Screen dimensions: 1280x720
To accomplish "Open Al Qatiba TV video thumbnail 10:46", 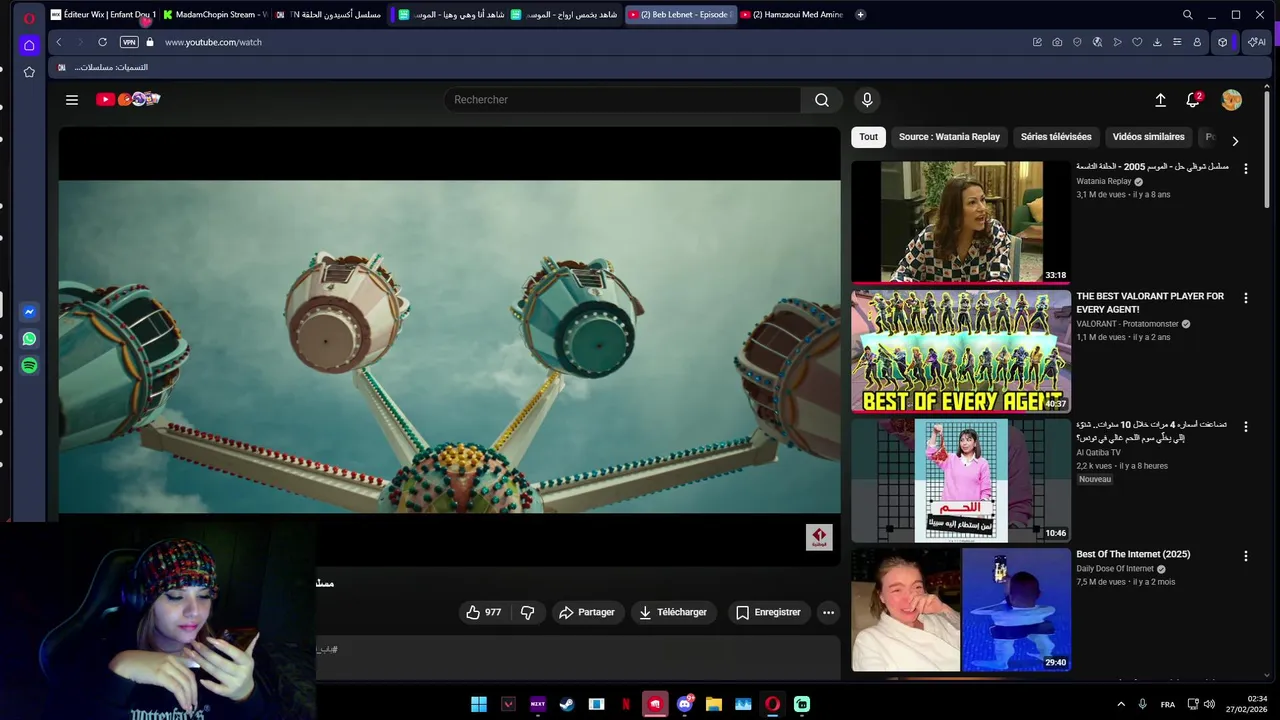I will click(x=961, y=480).
